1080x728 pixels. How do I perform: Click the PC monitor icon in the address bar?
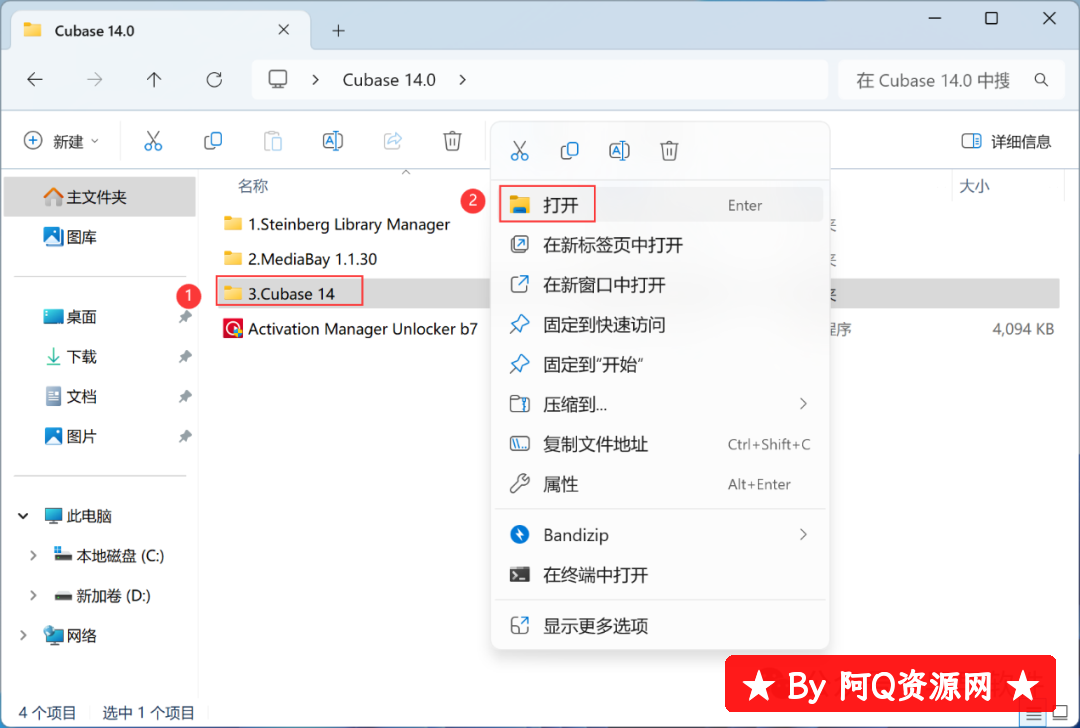point(278,79)
